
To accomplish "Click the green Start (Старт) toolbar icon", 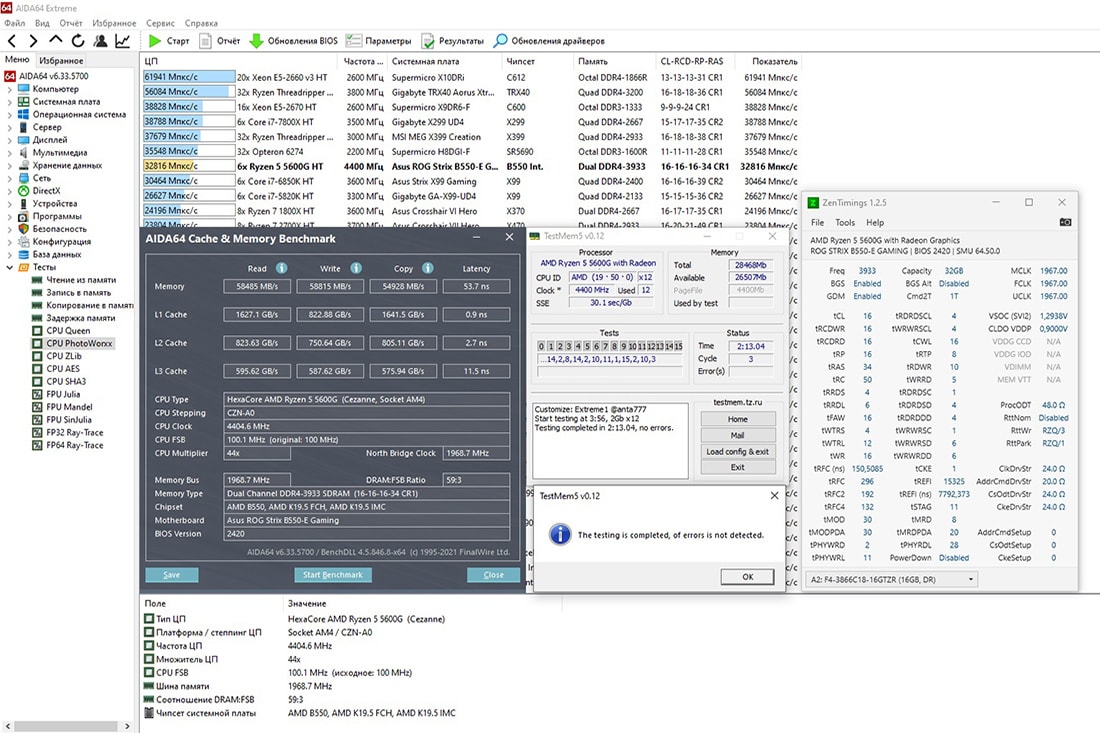I will tap(155, 41).
